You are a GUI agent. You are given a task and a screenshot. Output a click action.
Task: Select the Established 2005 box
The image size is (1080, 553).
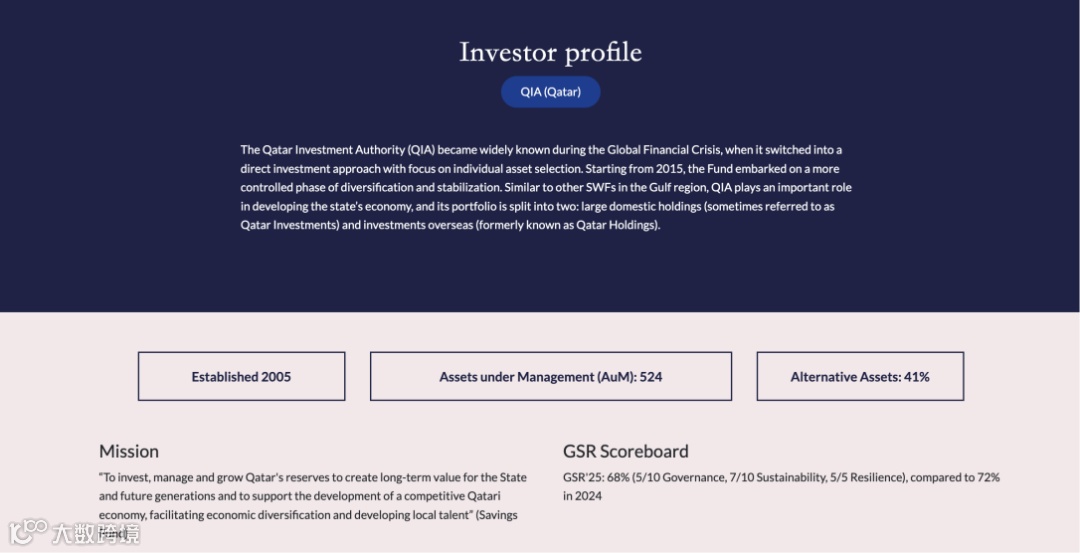[241, 376]
